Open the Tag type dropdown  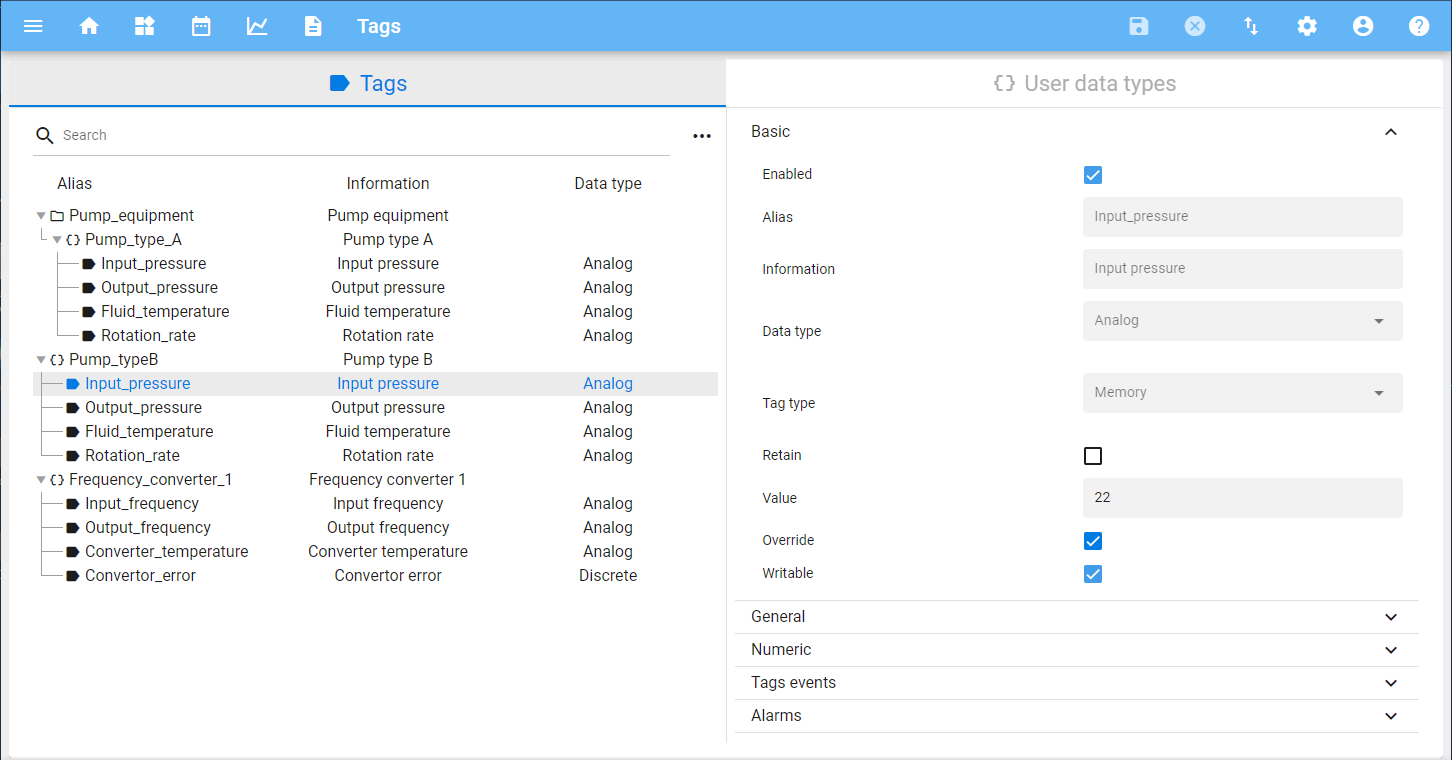tap(1242, 393)
